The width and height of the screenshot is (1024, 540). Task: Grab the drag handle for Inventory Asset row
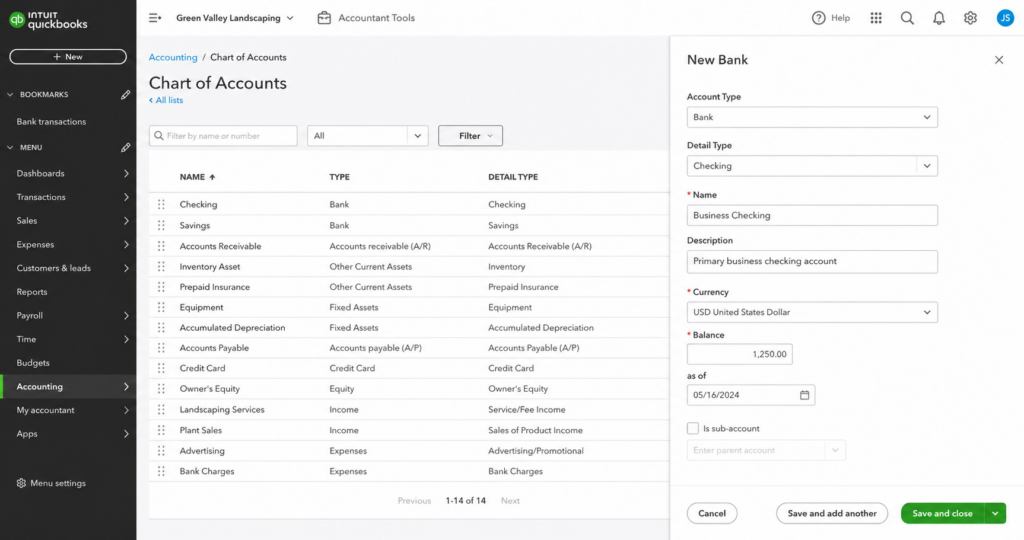tap(161, 266)
